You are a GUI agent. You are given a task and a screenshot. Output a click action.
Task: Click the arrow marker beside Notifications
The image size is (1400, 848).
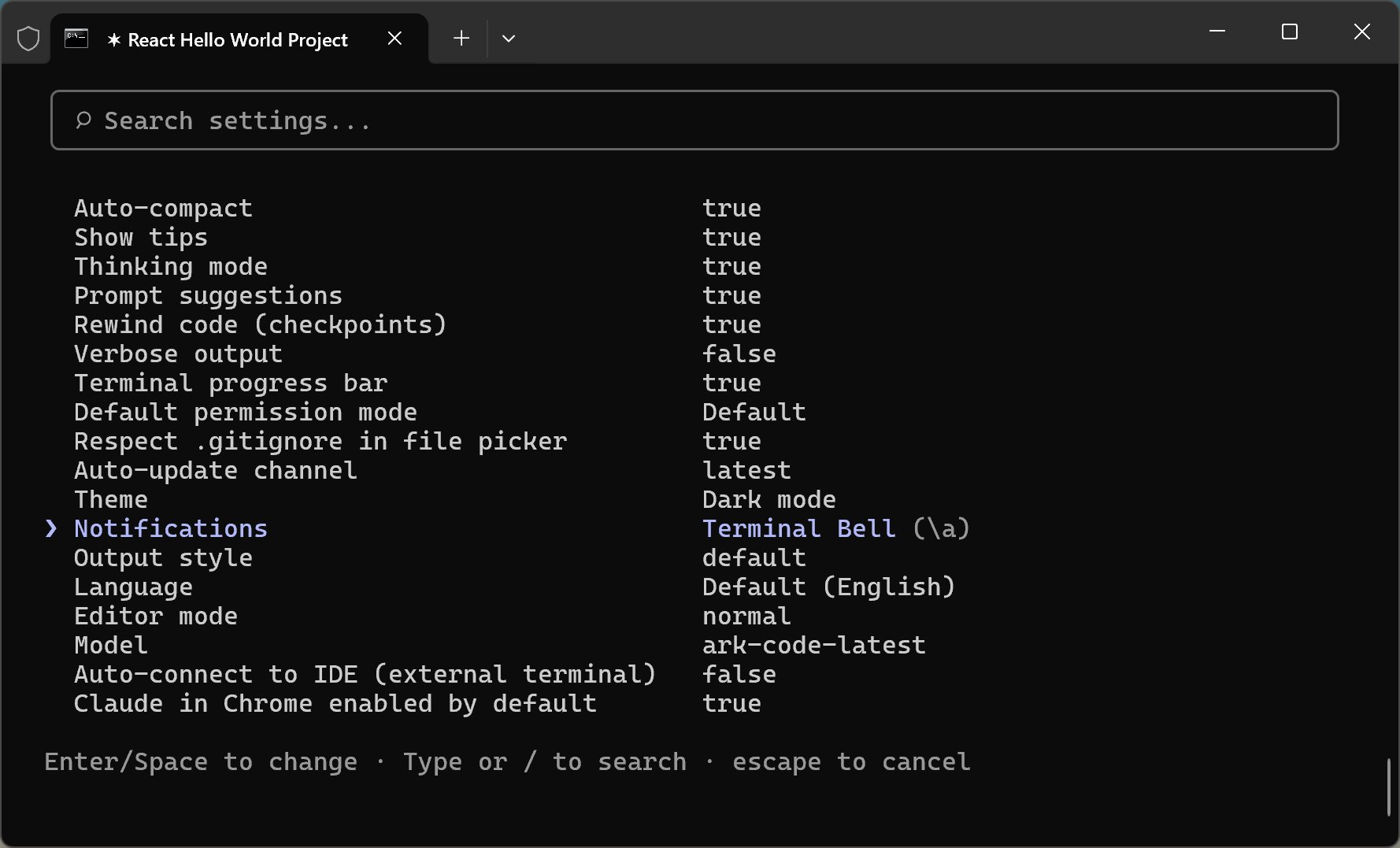coord(51,528)
